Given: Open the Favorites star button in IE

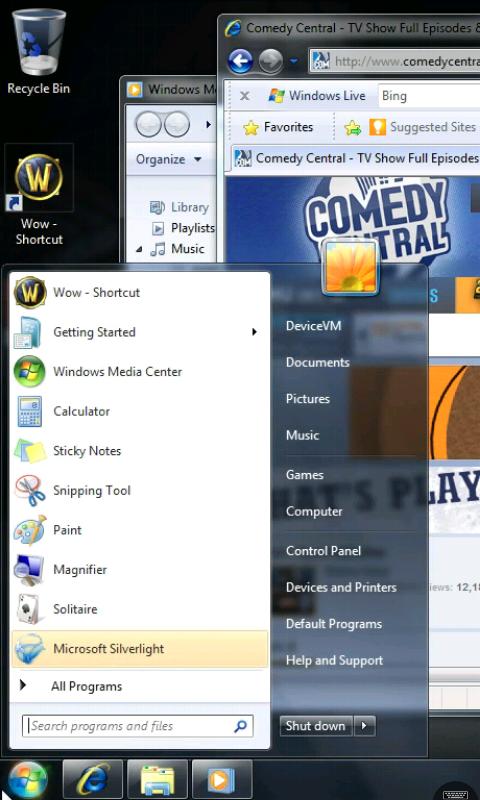Looking at the screenshot, I should (278, 127).
